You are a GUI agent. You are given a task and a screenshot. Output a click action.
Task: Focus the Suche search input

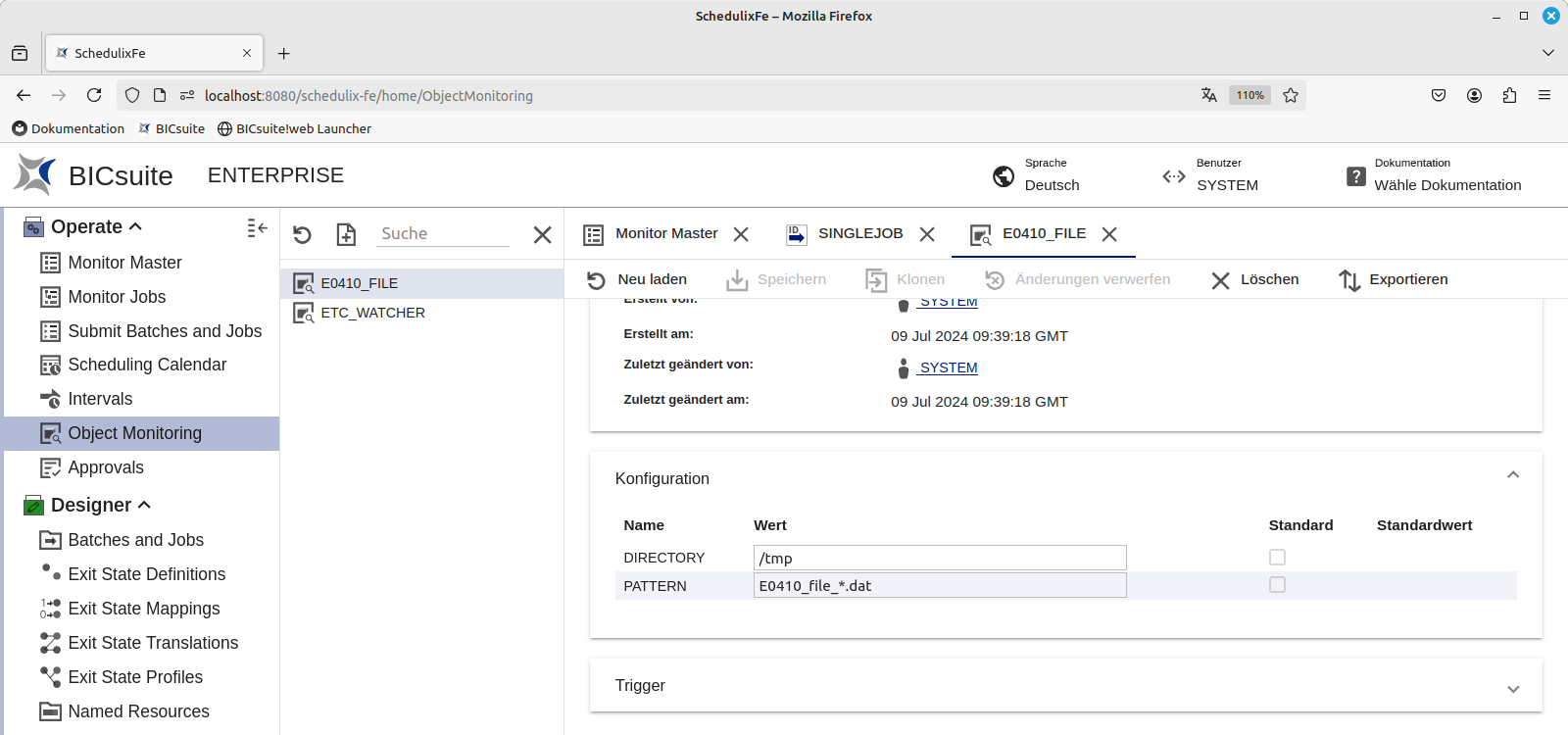443,233
